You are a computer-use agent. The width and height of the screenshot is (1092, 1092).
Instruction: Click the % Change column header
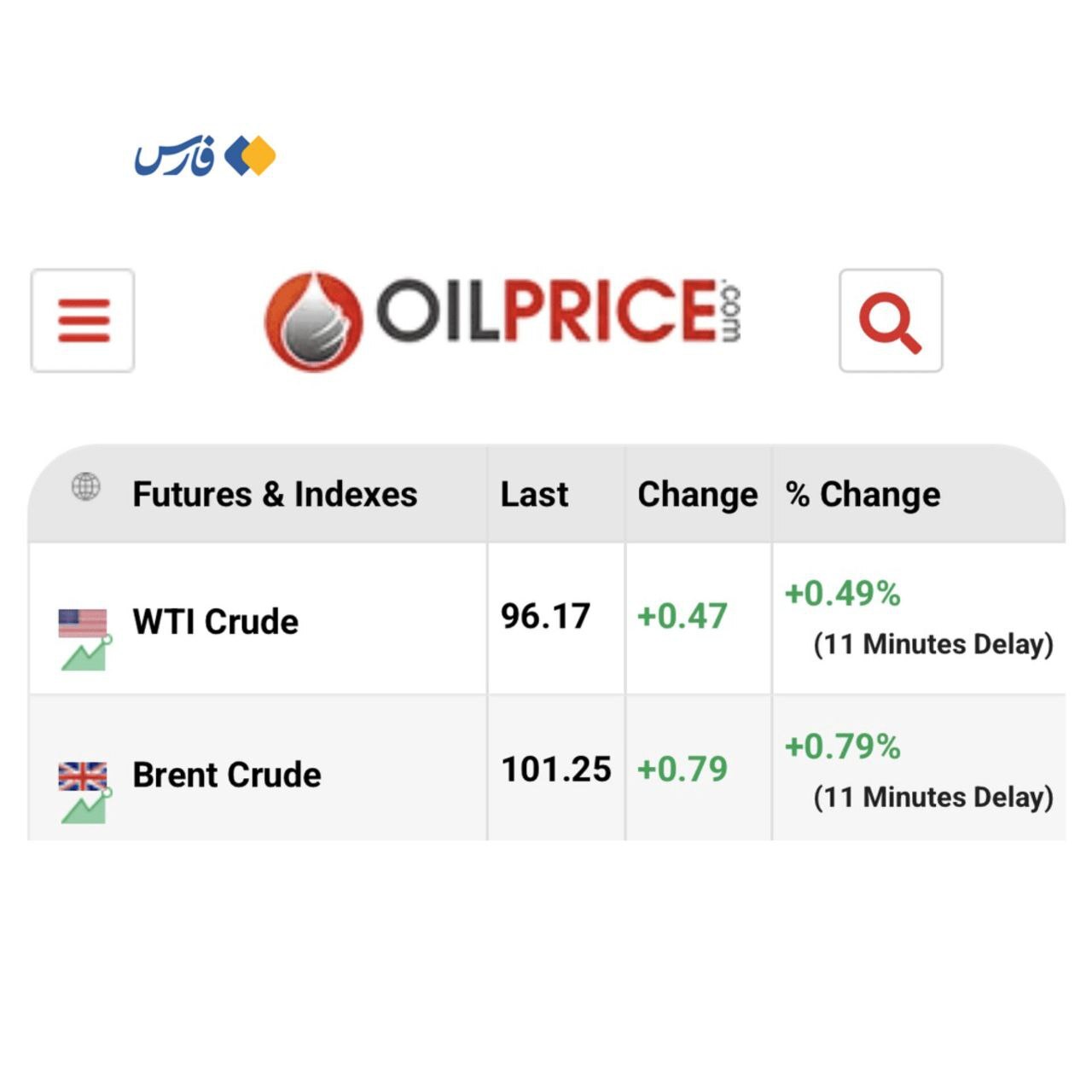(x=863, y=495)
